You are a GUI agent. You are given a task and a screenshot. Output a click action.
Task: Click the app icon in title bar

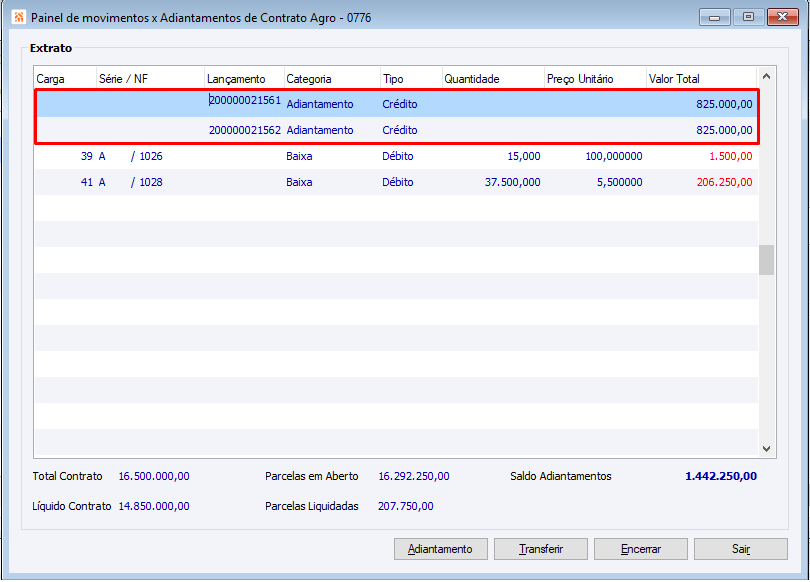(x=19, y=17)
